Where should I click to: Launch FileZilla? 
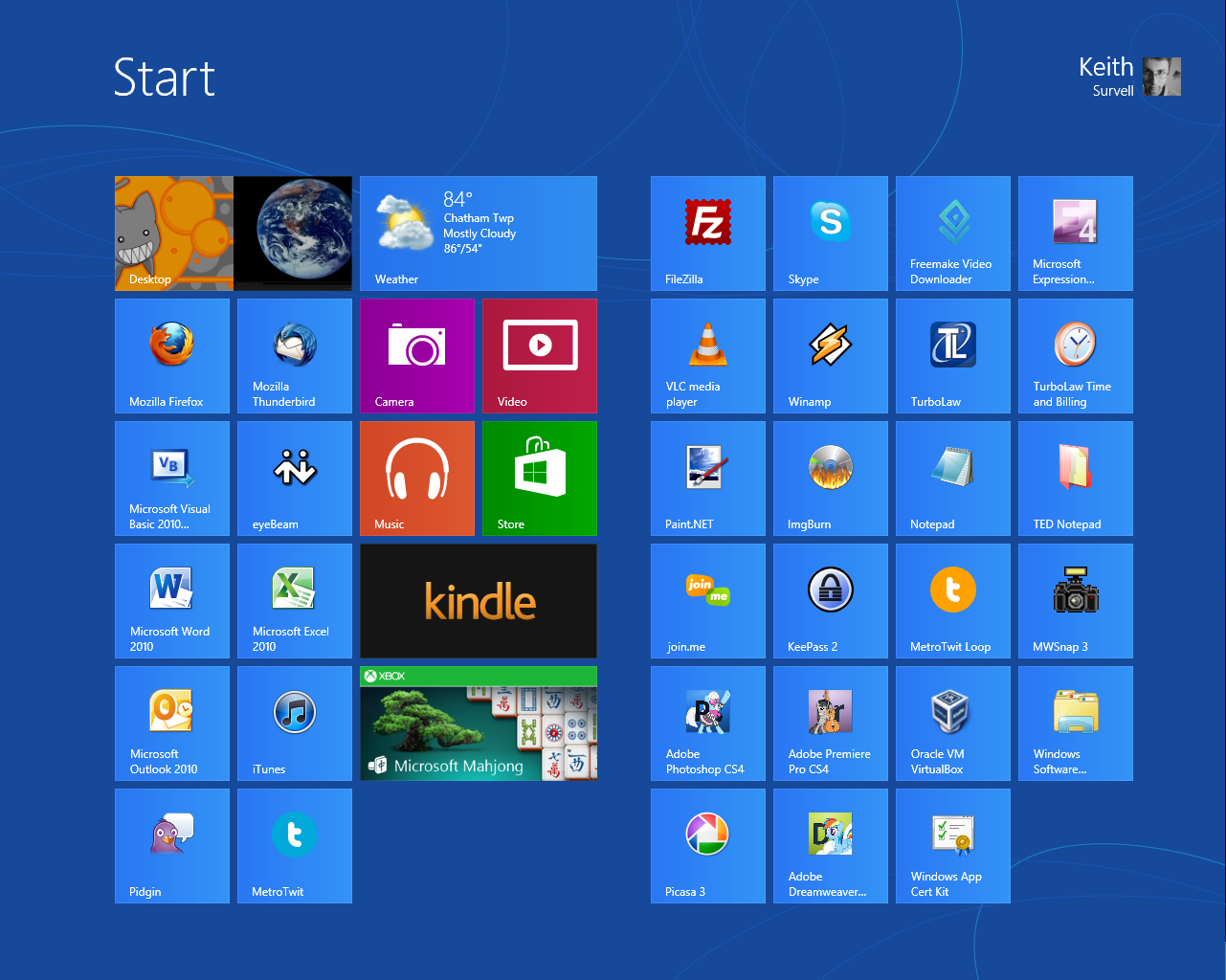pos(708,234)
